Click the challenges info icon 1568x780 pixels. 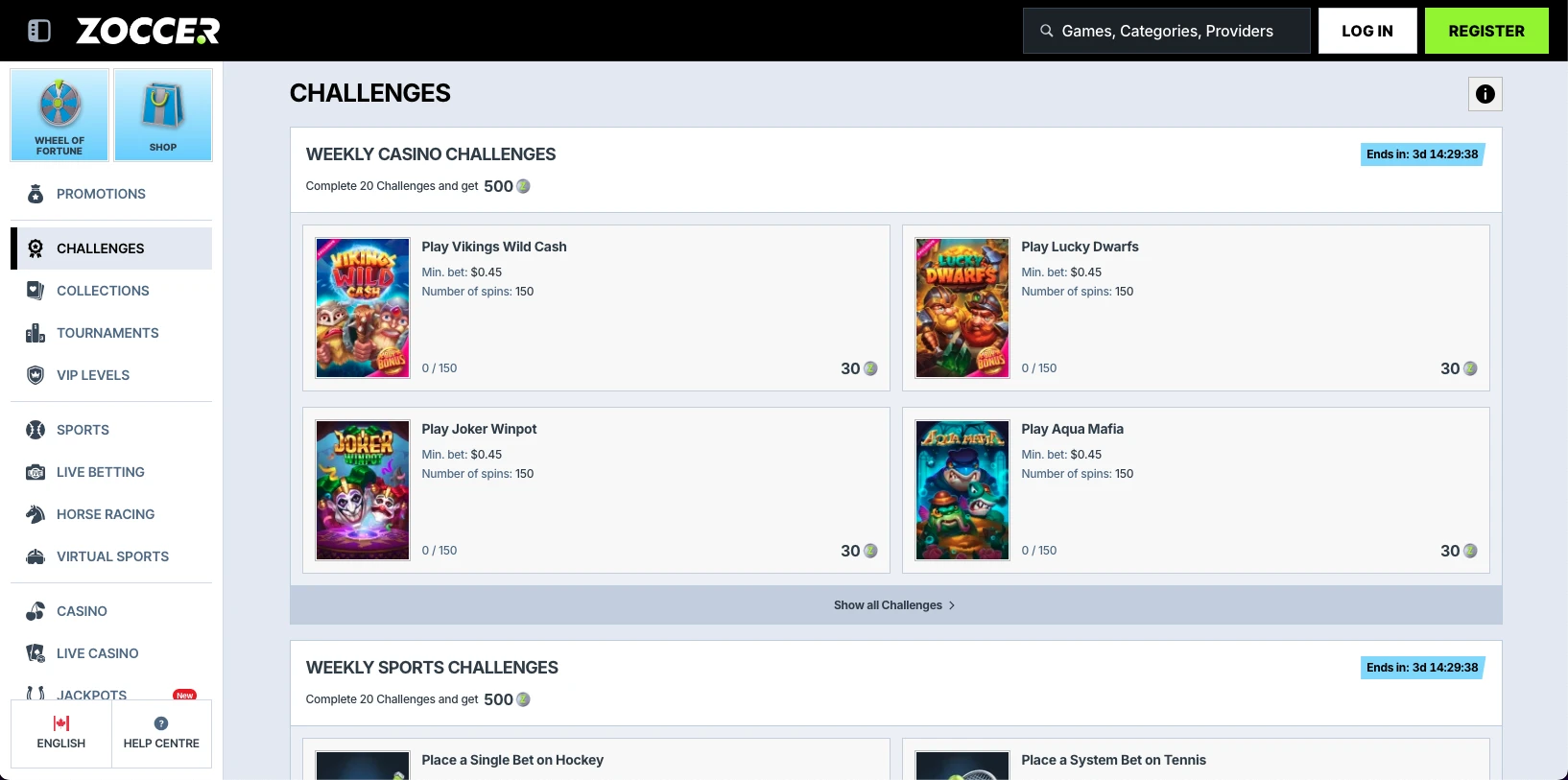[x=1485, y=94]
